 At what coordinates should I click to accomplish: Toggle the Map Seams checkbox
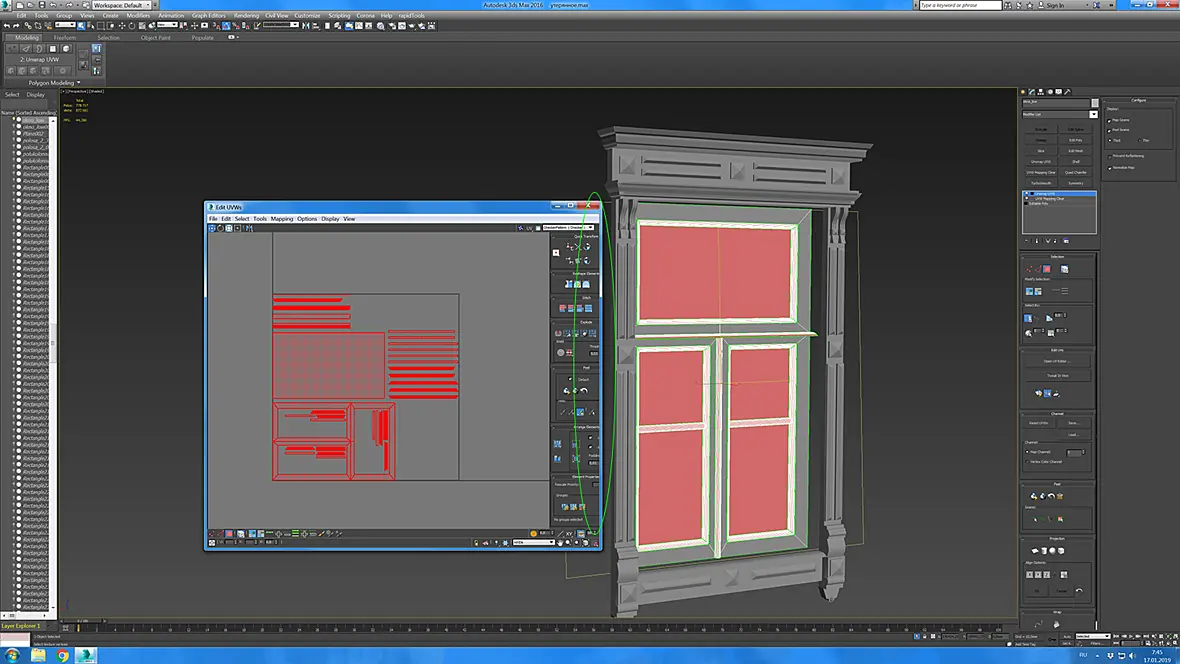[x=1110, y=120]
